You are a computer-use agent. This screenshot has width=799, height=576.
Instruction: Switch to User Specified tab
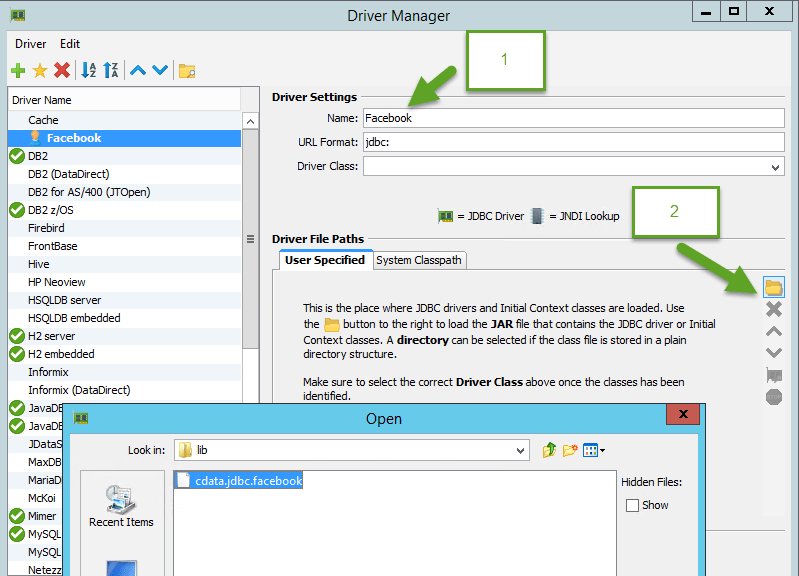(325, 260)
